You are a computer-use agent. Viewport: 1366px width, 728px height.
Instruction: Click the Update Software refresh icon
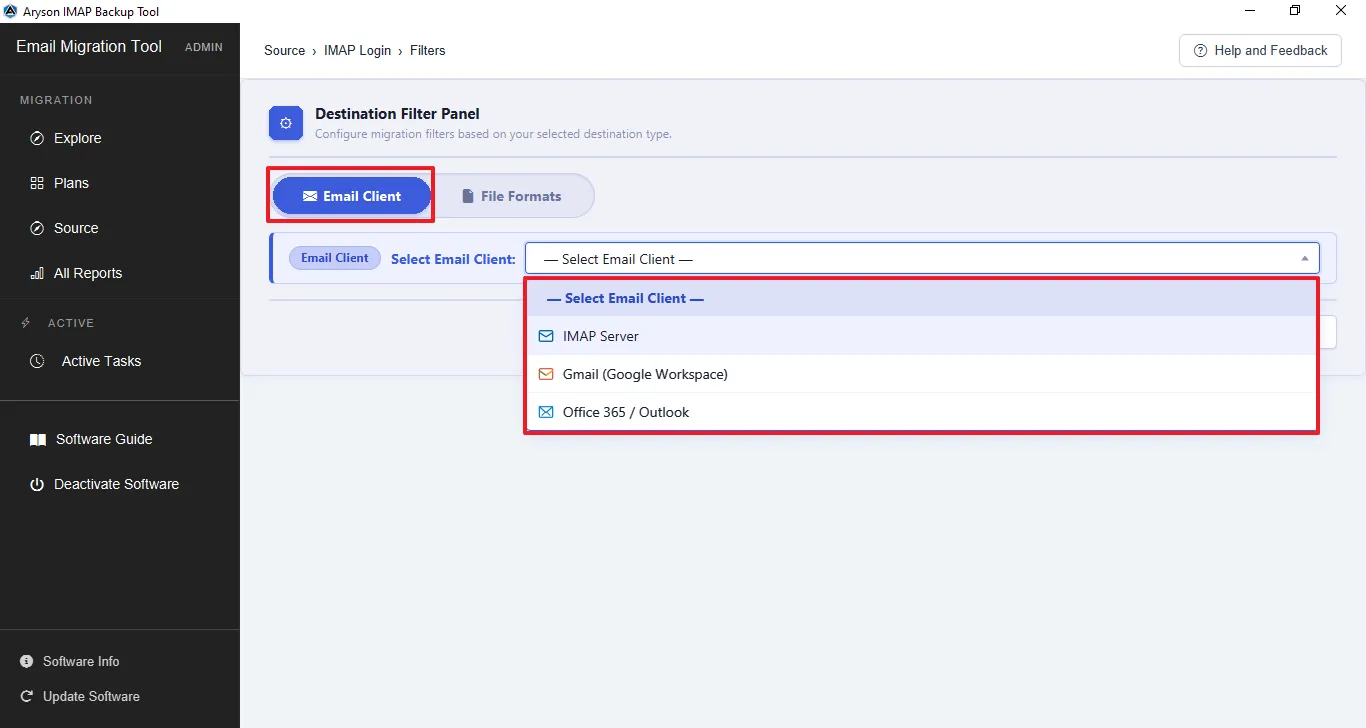[x=27, y=696]
